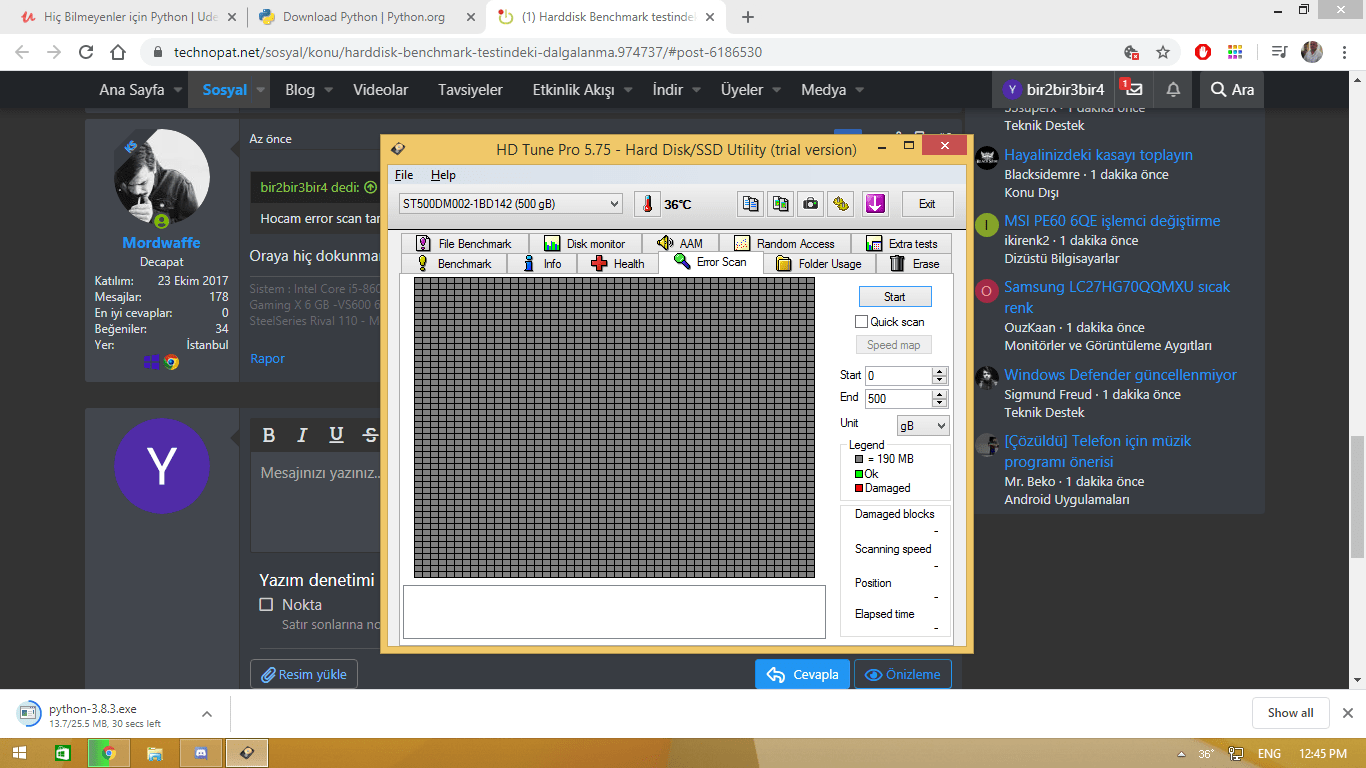Click the green Ok legend swatch
Image resolution: width=1366 pixels, height=768 pixels.
859,474
